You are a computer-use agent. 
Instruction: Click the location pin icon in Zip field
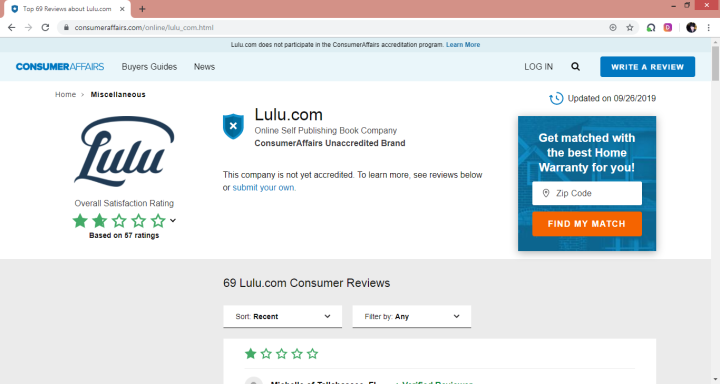[x=546, y=193]
